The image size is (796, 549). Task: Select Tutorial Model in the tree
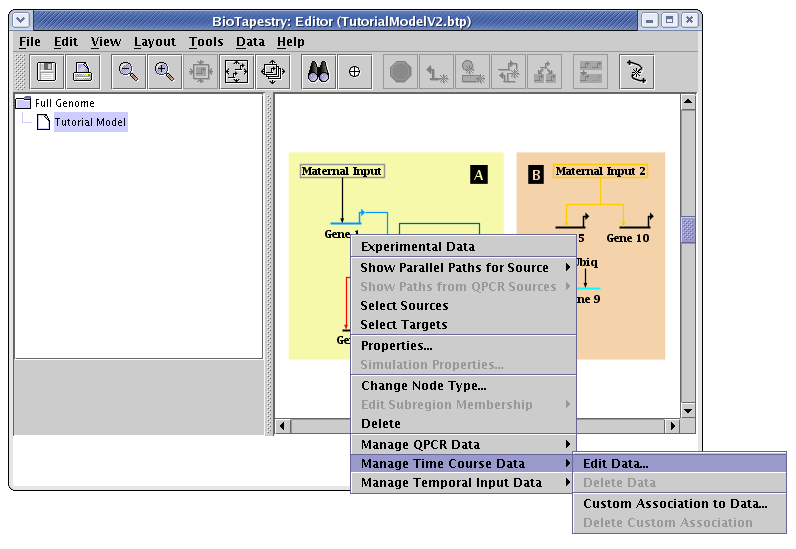tap(90, 122)
